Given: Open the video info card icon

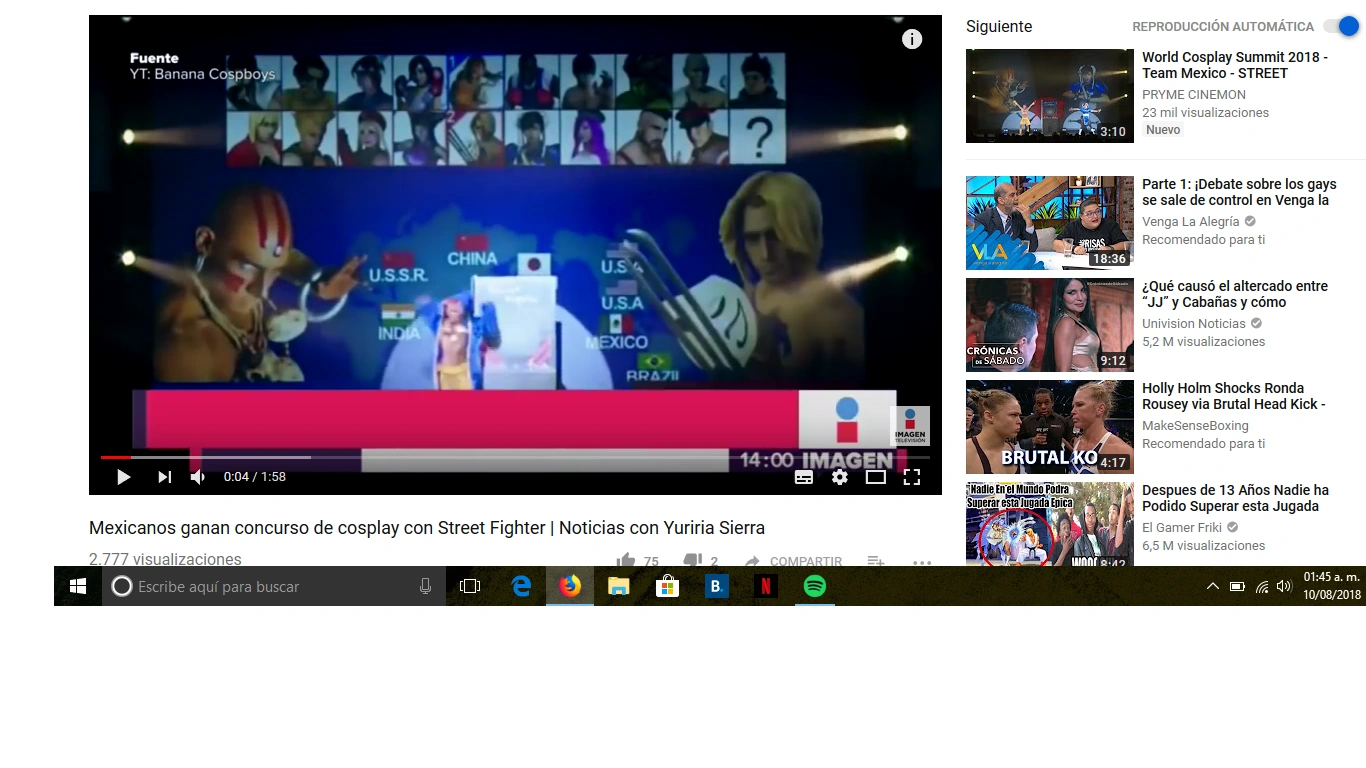Looking at the screenshot, I should click(x=912, y=39).
